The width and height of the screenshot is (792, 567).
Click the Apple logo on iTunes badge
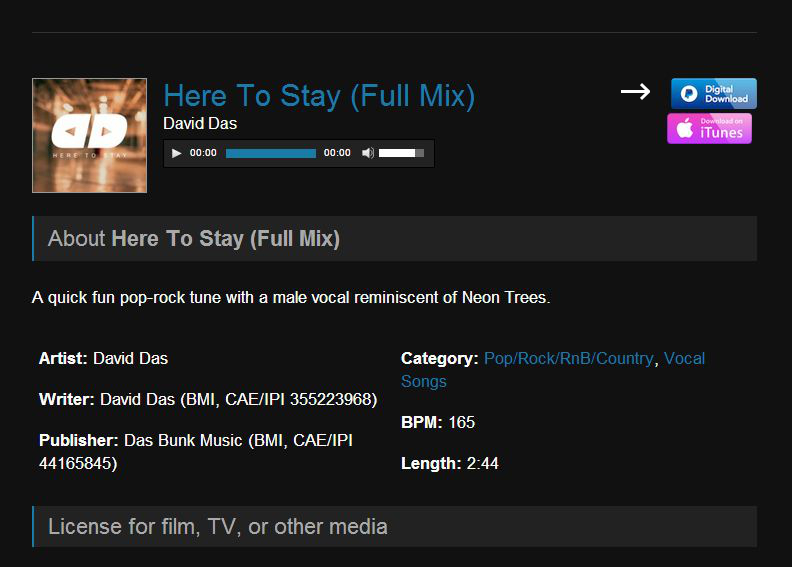[685, 128]
